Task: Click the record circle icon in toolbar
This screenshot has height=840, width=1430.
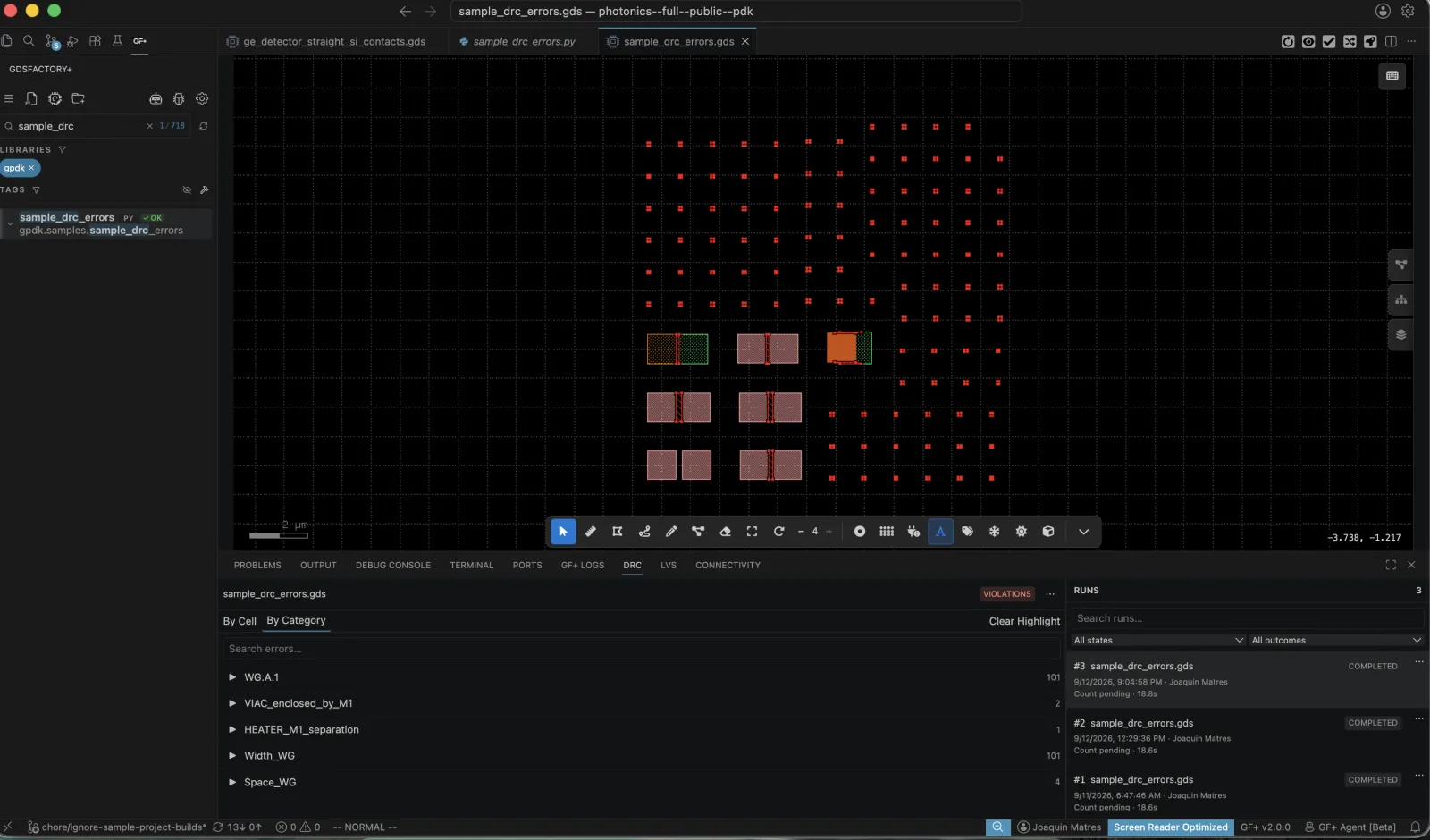Action: click(860, 532)
